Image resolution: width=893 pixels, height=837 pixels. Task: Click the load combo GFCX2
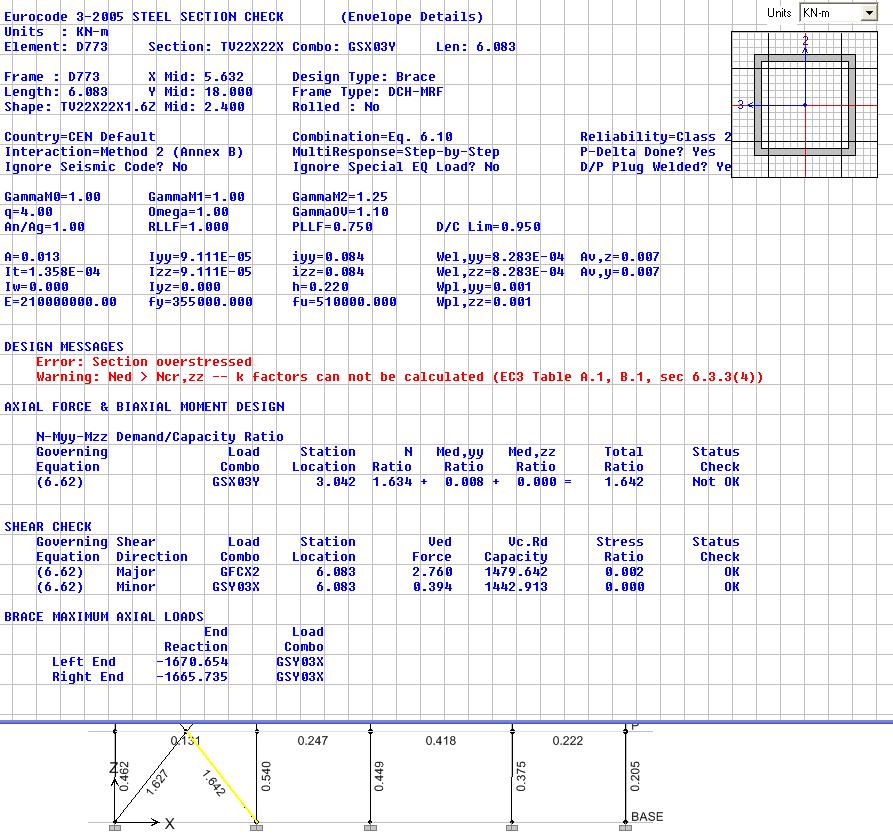[240, 572]
